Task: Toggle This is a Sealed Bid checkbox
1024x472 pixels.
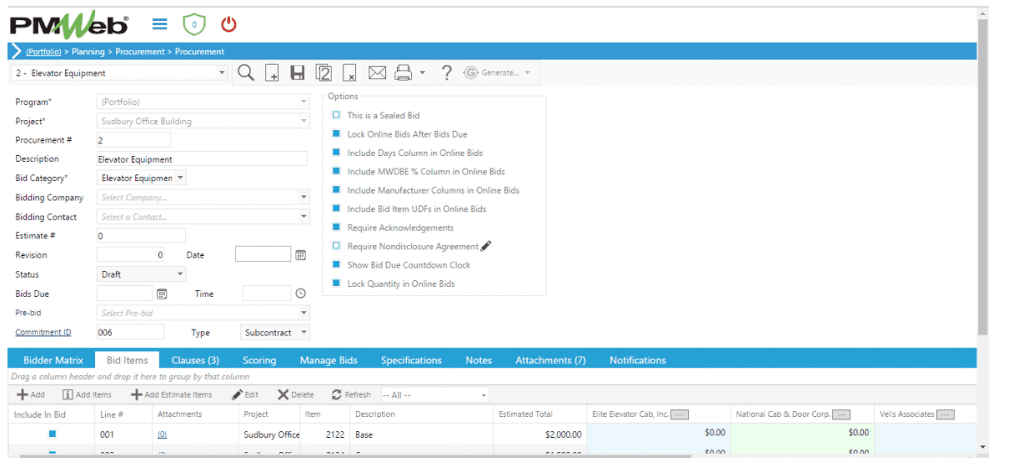Action: tap(336, 115)
